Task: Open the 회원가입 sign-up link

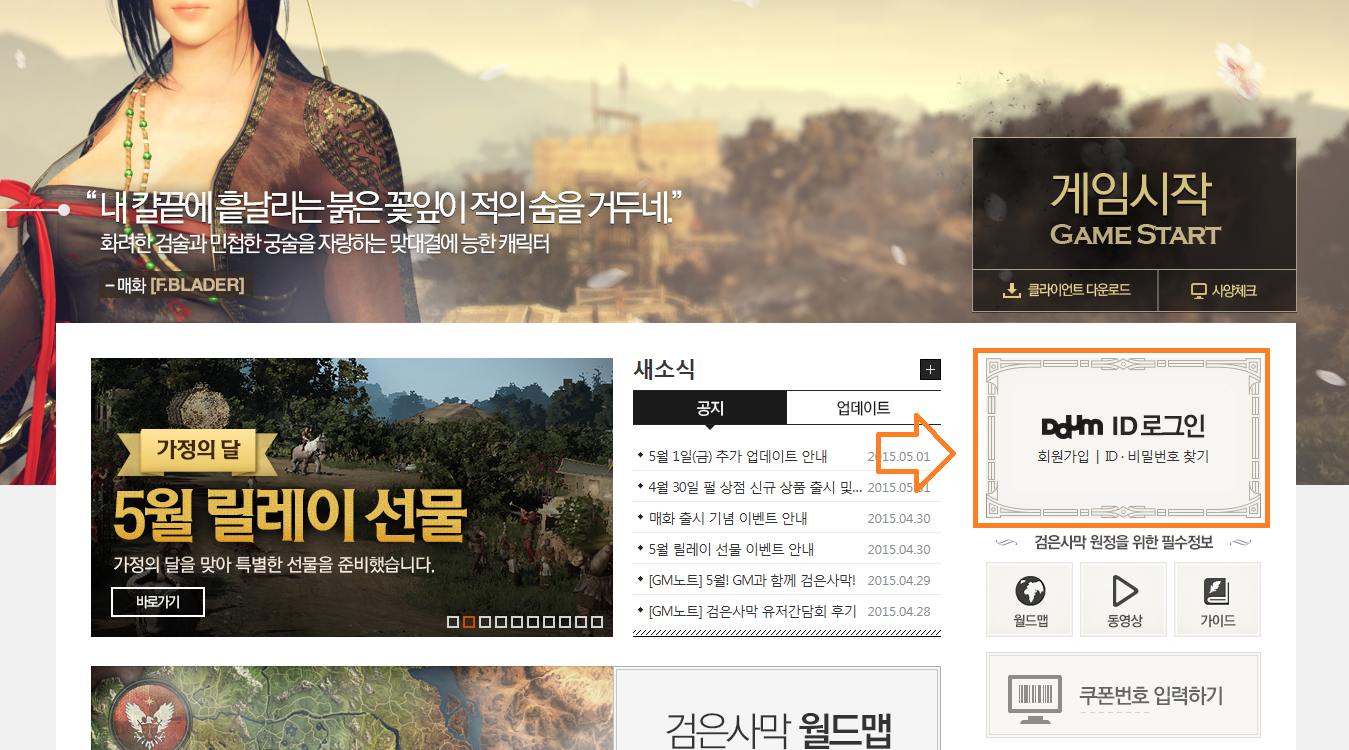Action: pyautogui.click(x=1063, y=457)
